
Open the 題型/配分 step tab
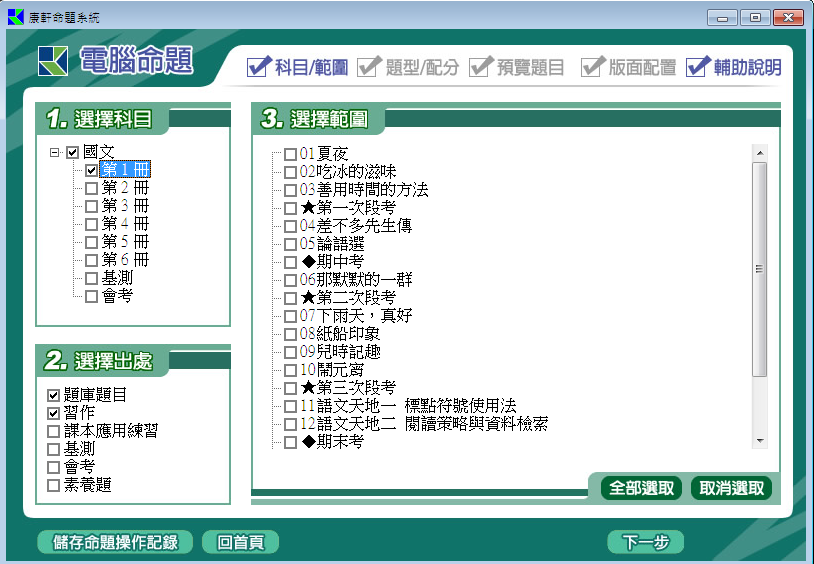click(409, 67)
